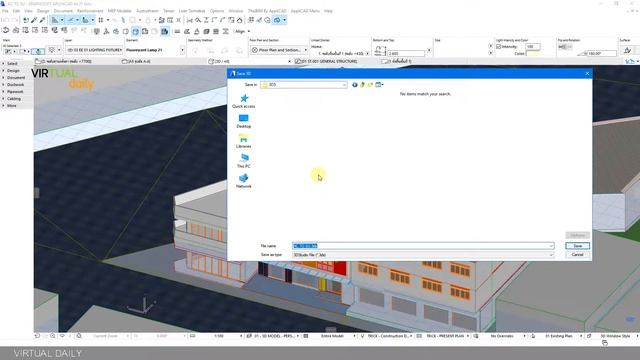Expand the Design group in toolbox
Viewport: 640px width, 360px height.
pyautogui.click(x=13, y=71)
